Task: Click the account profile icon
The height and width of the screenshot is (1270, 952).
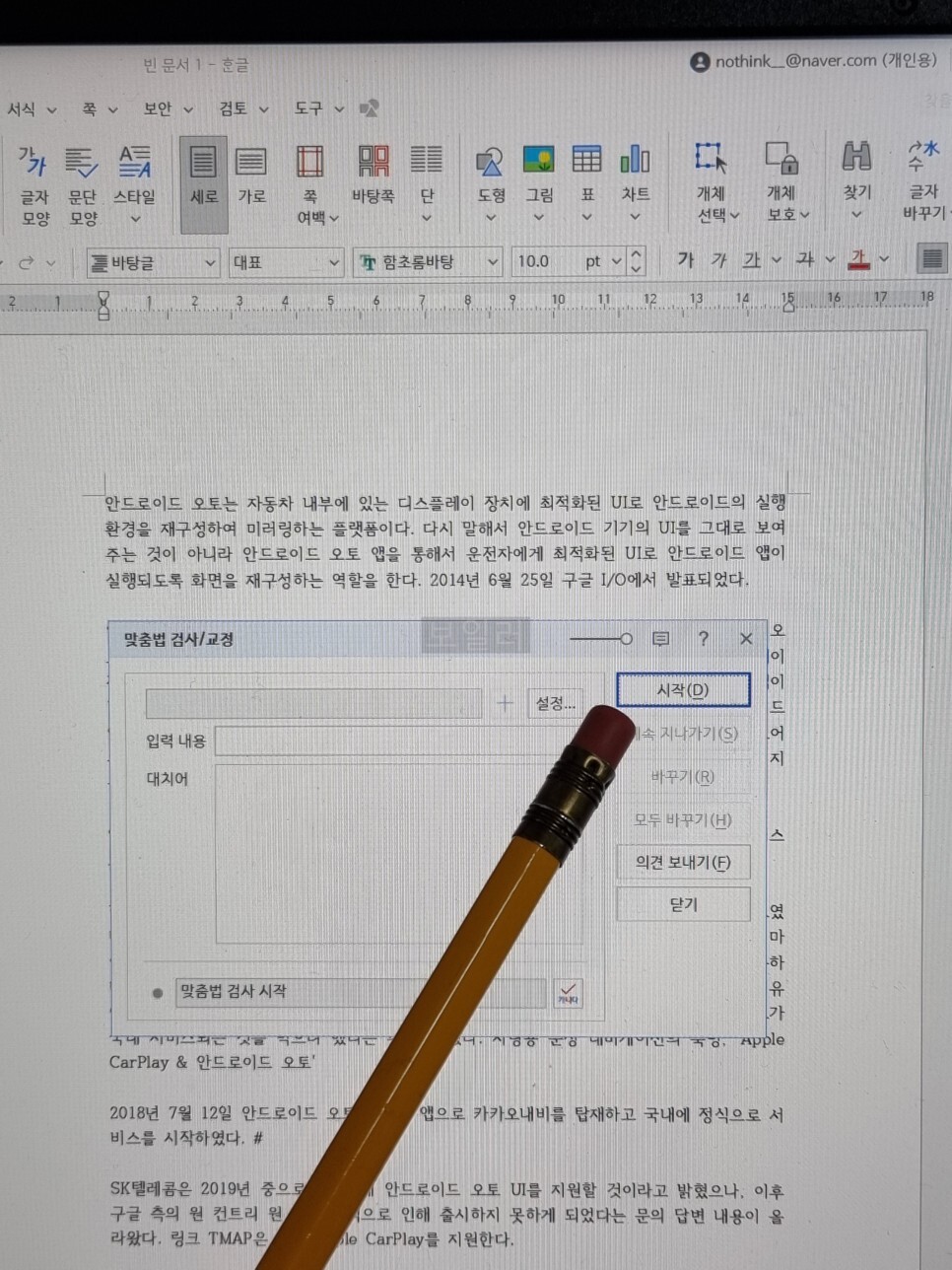Action: point(700,61)
